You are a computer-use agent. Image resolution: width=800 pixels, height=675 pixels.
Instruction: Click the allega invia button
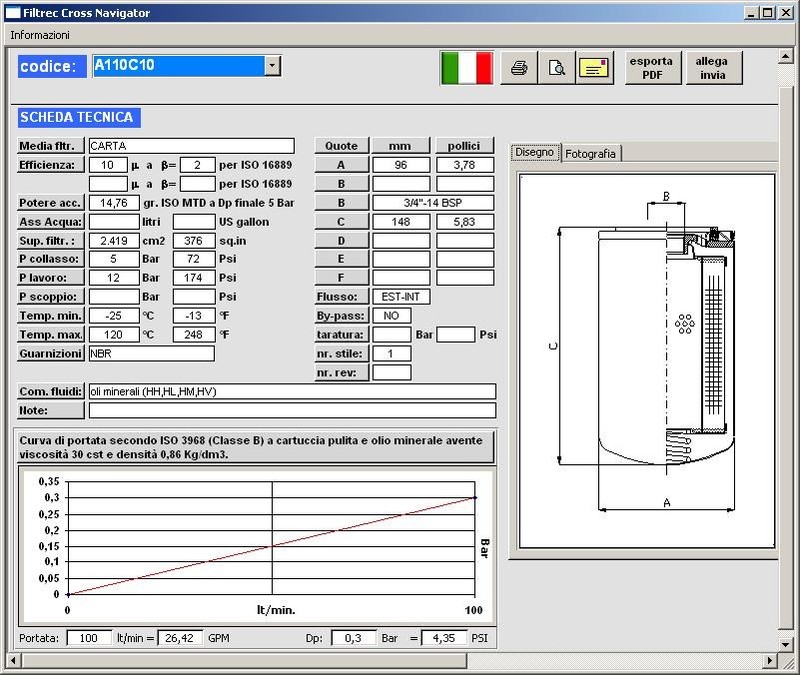point(712,68)
